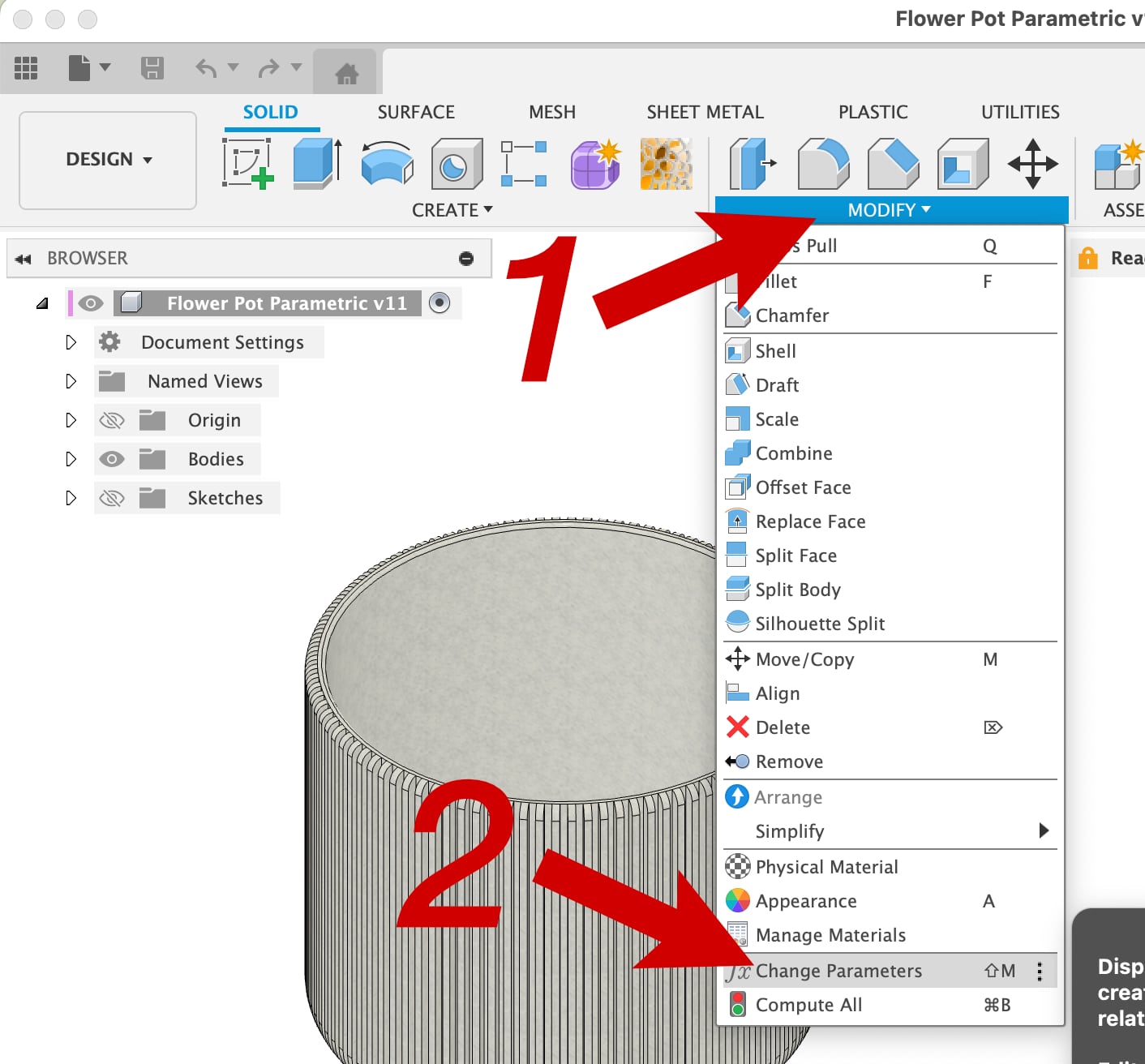Choose Change Parameters from Modify menu
This screenshot has height=1064, width=1145.
pyautogui.click(x=890, y=971)
